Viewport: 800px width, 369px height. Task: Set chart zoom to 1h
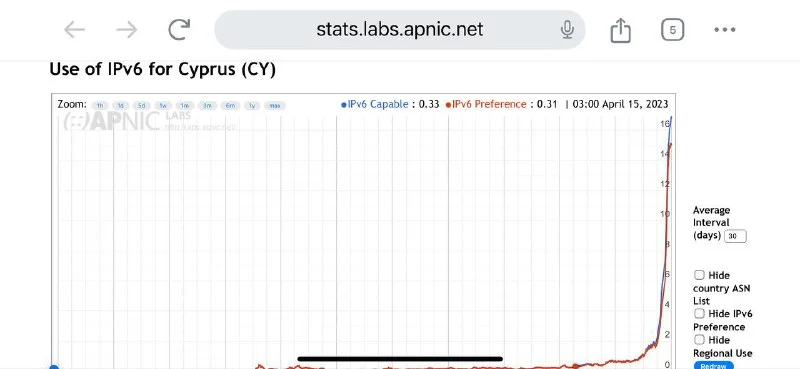click(99, 106)
